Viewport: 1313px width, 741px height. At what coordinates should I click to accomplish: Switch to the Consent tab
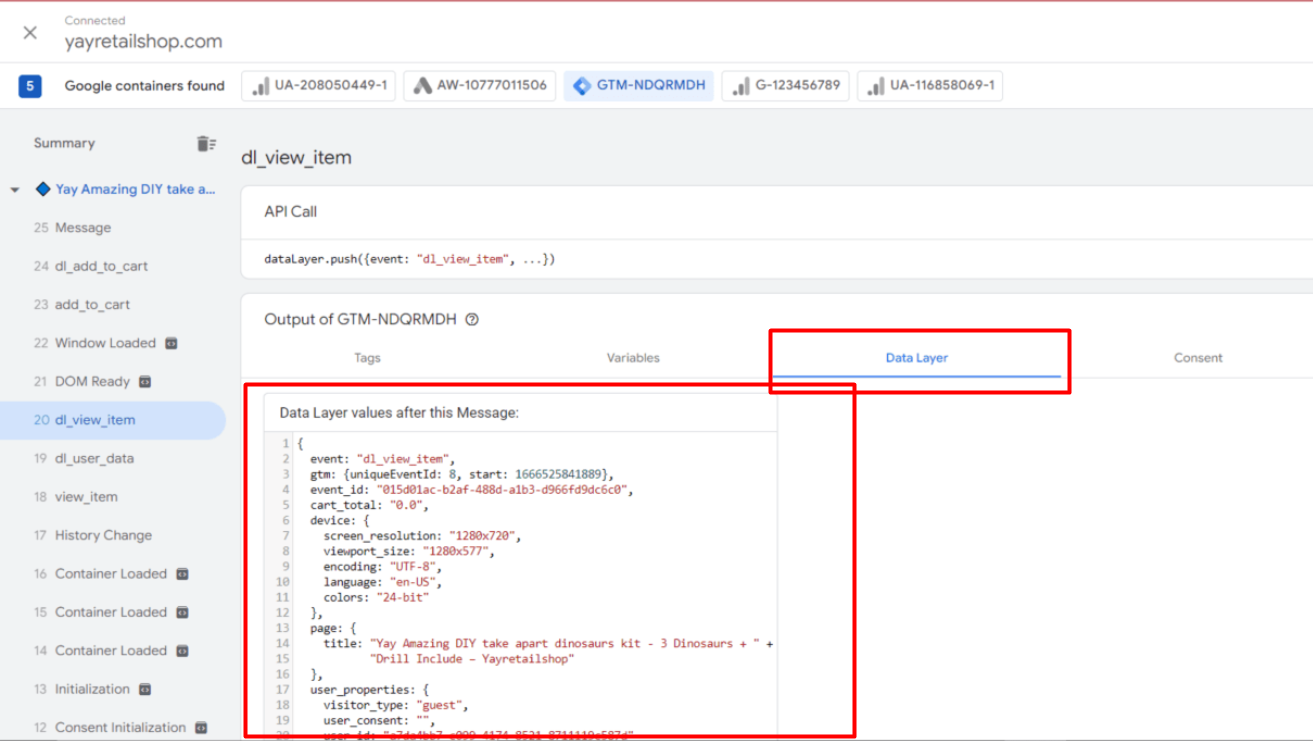1198,358
